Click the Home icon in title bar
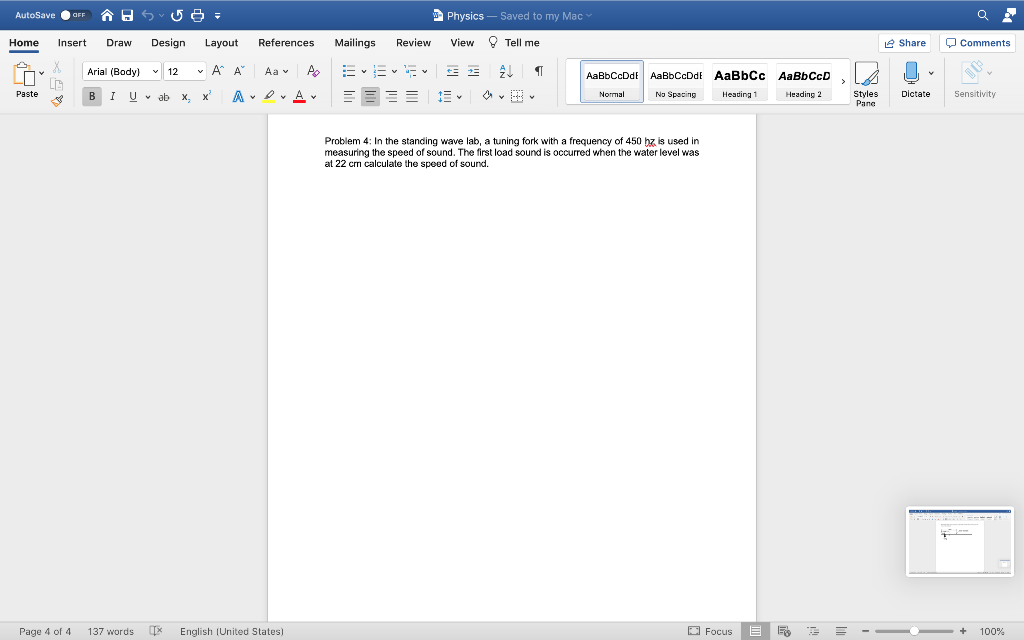 coord(107,15)
